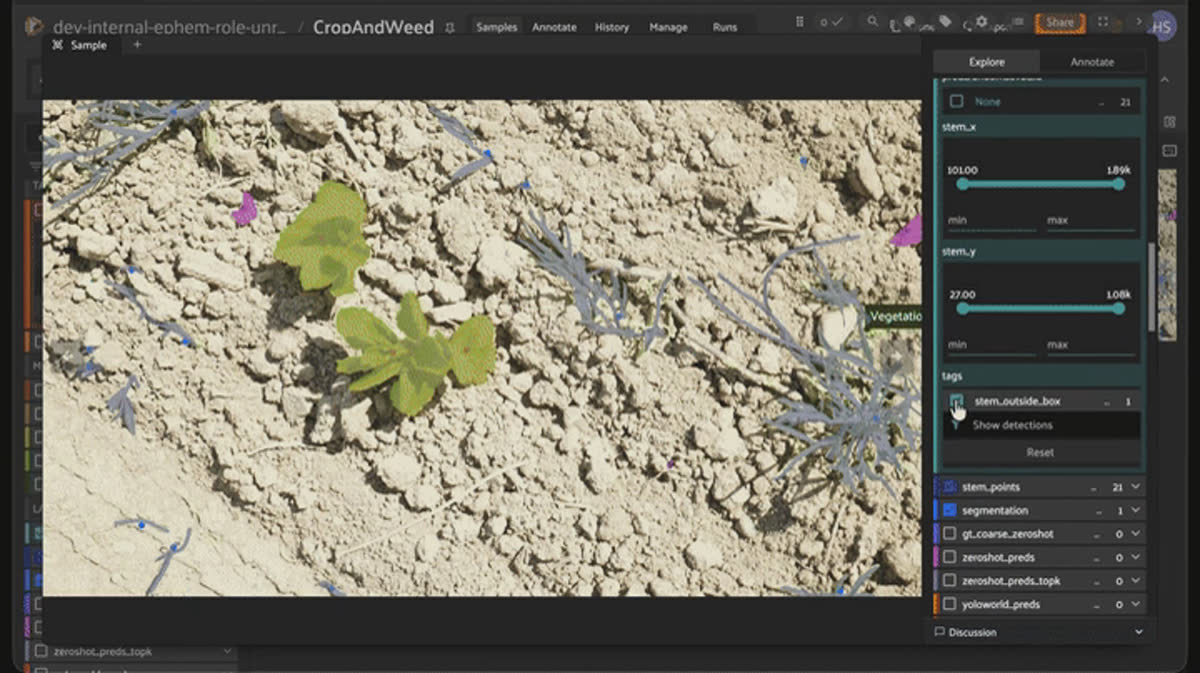
Task: Toggle zeroshot_preds_topk checkbox in background left sidebar
Action: pos(41,651)
